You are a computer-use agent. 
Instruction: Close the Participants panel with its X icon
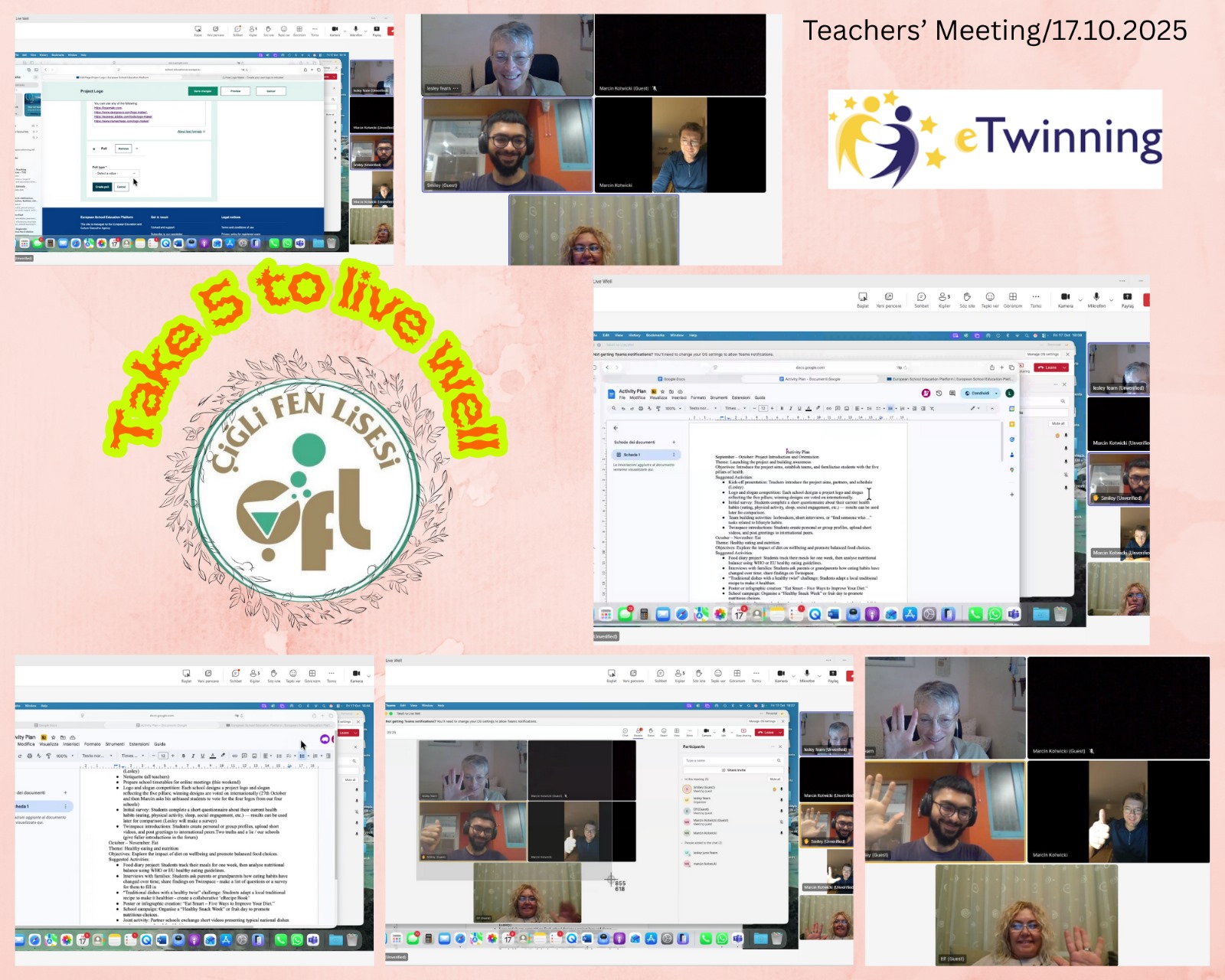(x=779, y=746)
